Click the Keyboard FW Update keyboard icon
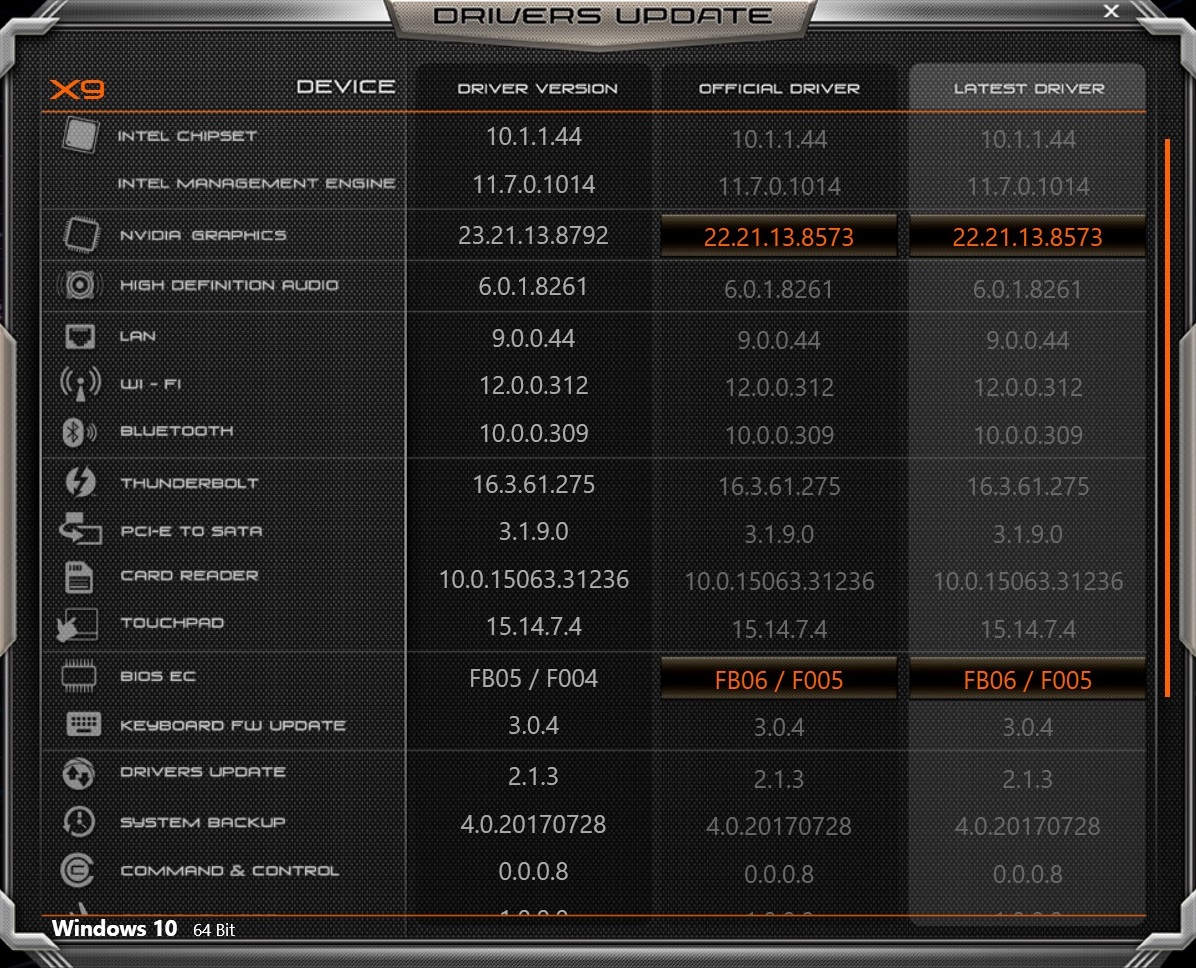Image resolution: width=1196 pixels, height=968 pixels. (83, 724)
